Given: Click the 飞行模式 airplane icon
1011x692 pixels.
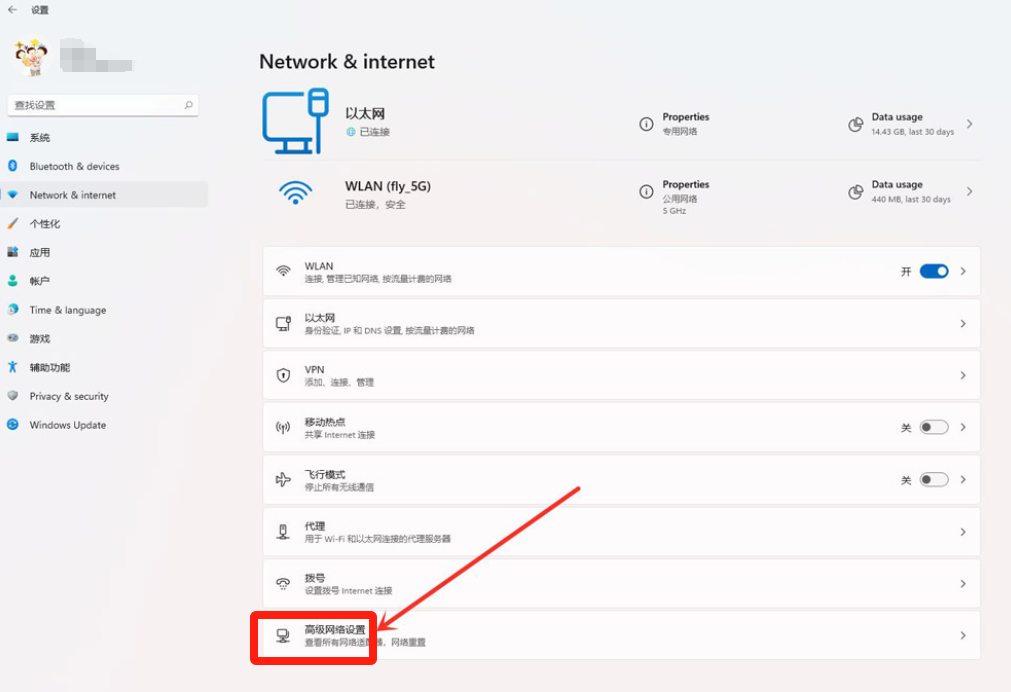Looking at the screenshot, I should tap(283, 479).
